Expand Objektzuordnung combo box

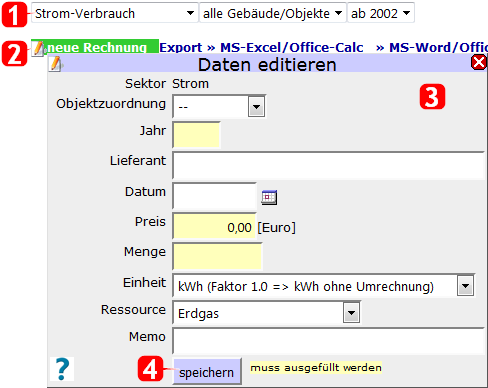tap(219, 106)
